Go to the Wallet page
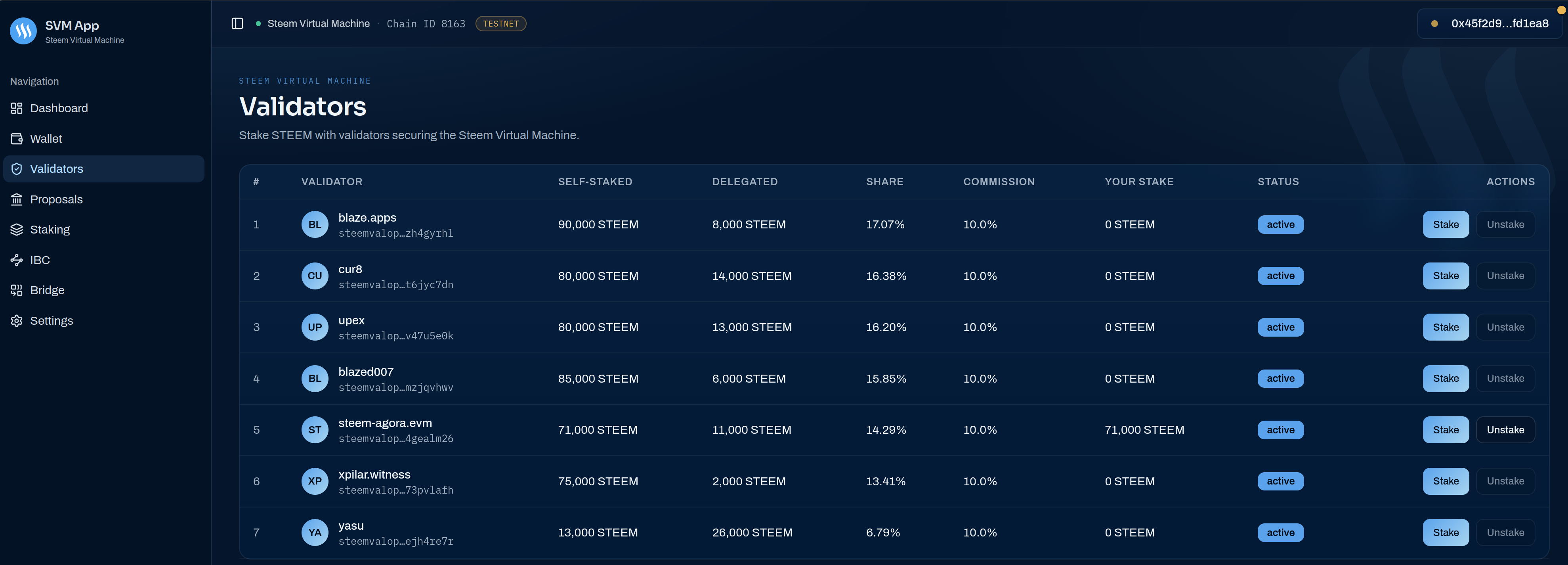 (x=103, y=139)
